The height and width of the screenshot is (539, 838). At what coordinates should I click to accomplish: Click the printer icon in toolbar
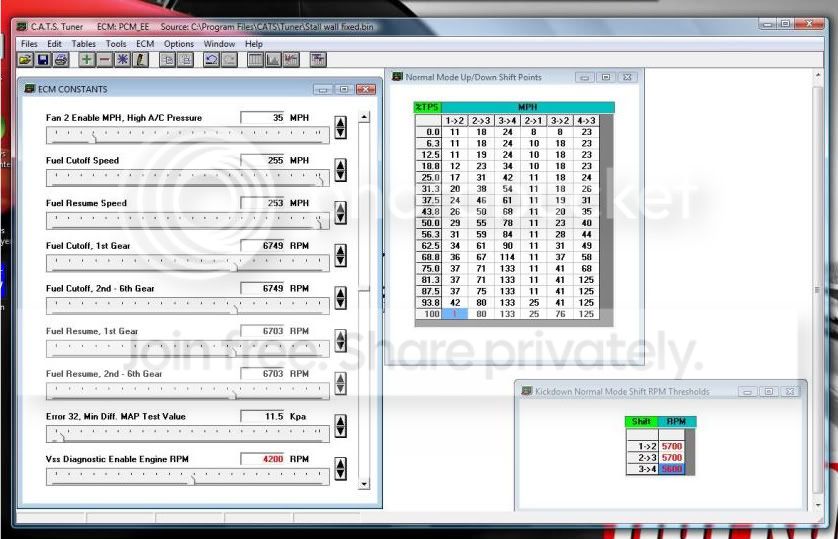(60, 60)
